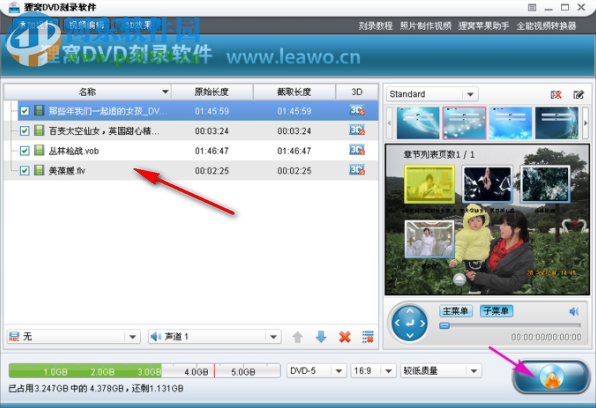
Task: Select the fourth dark-blue earth menu template
Action: pos(556,123)
